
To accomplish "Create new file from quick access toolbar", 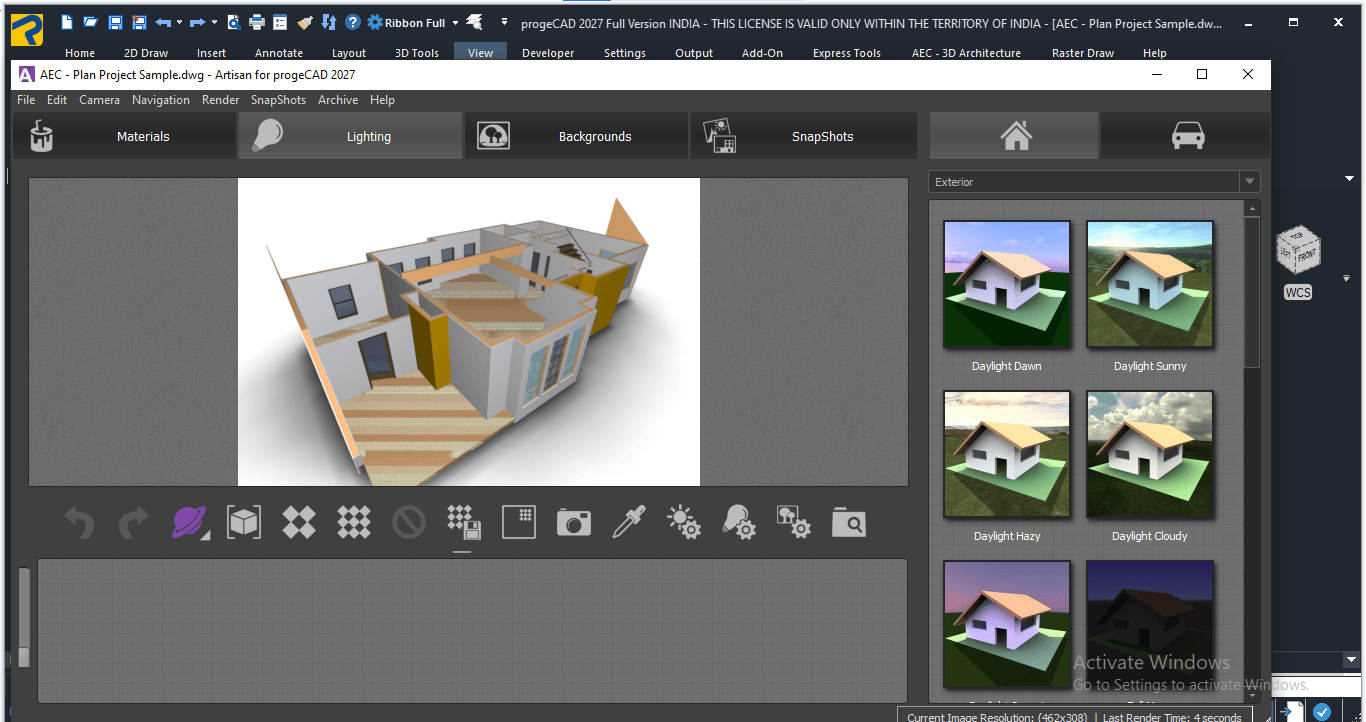I will [67, 22].
